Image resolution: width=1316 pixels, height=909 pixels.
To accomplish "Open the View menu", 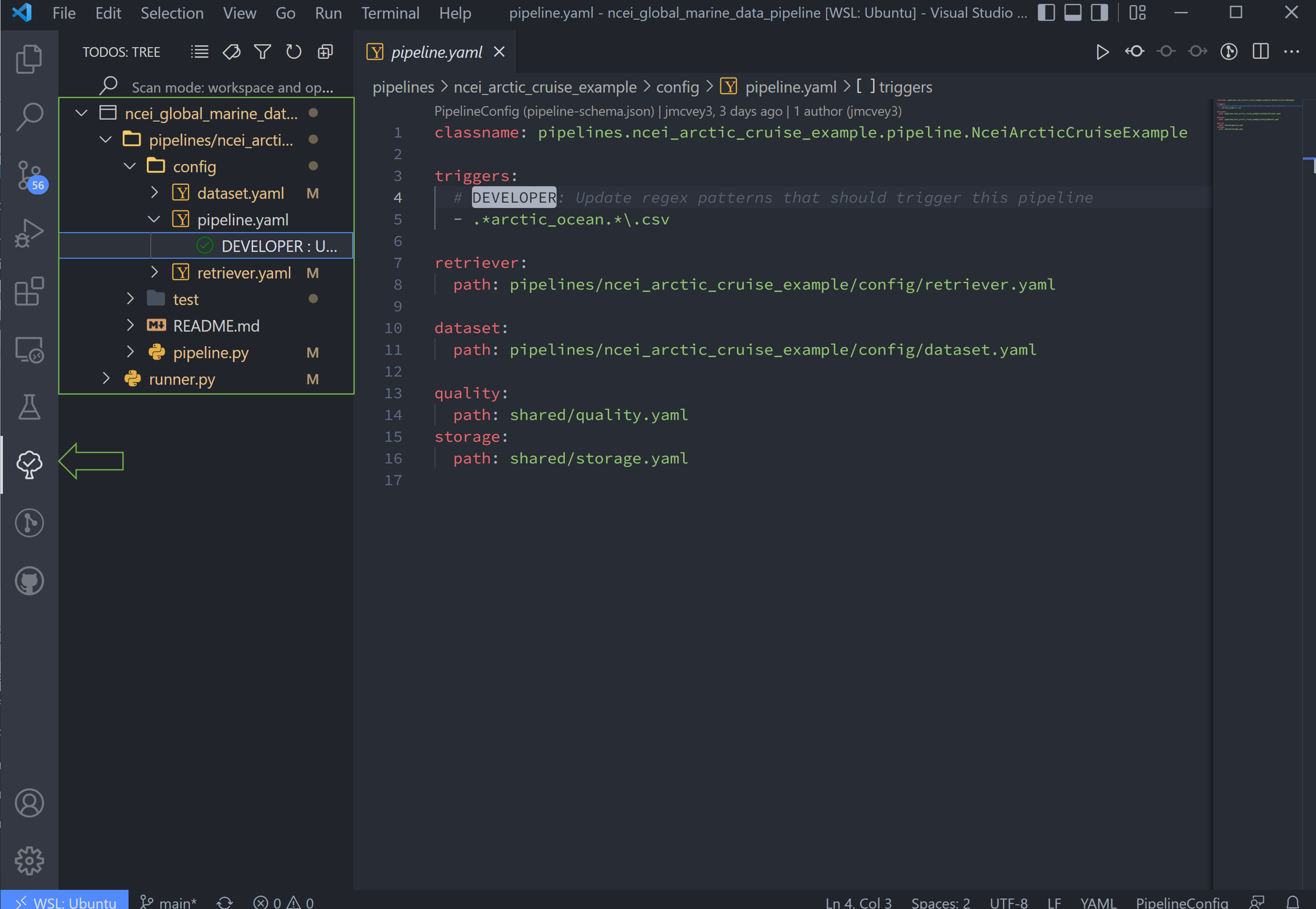I will pos(239,13).
